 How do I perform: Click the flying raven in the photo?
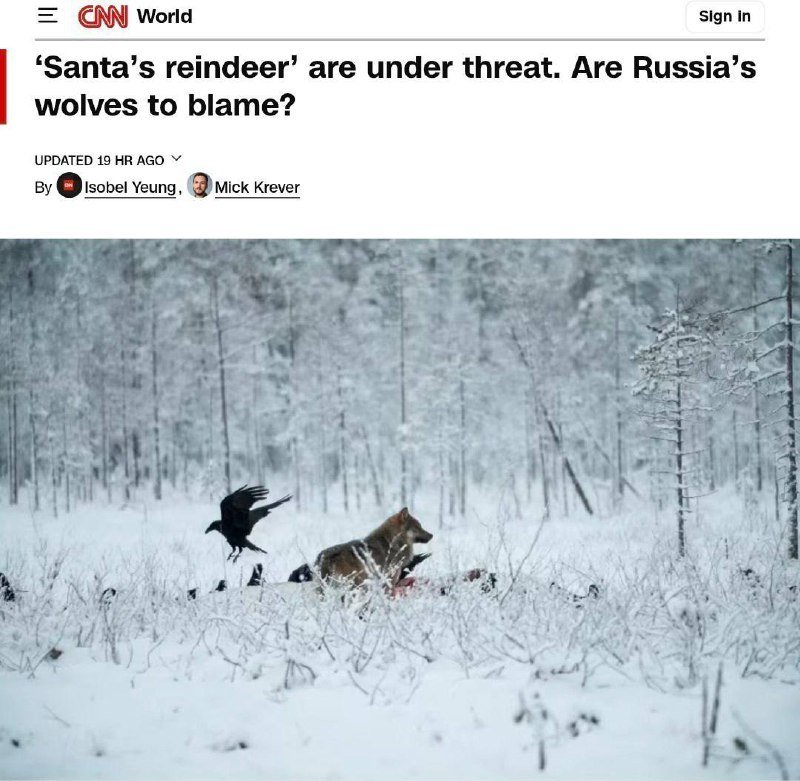tap(246, 521)
